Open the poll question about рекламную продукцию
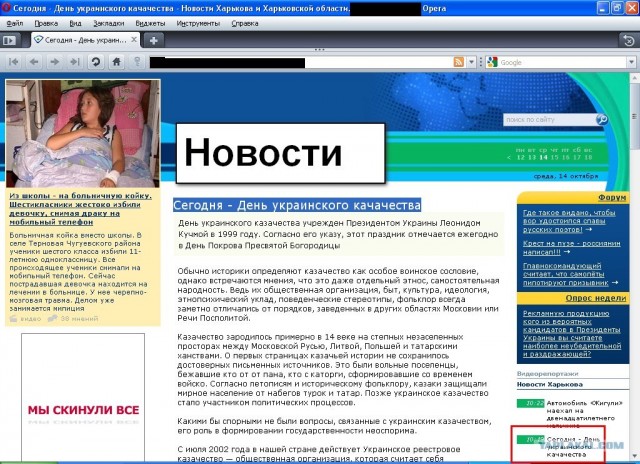The width and height of the screenshot is (640, 464). (572, 333)
